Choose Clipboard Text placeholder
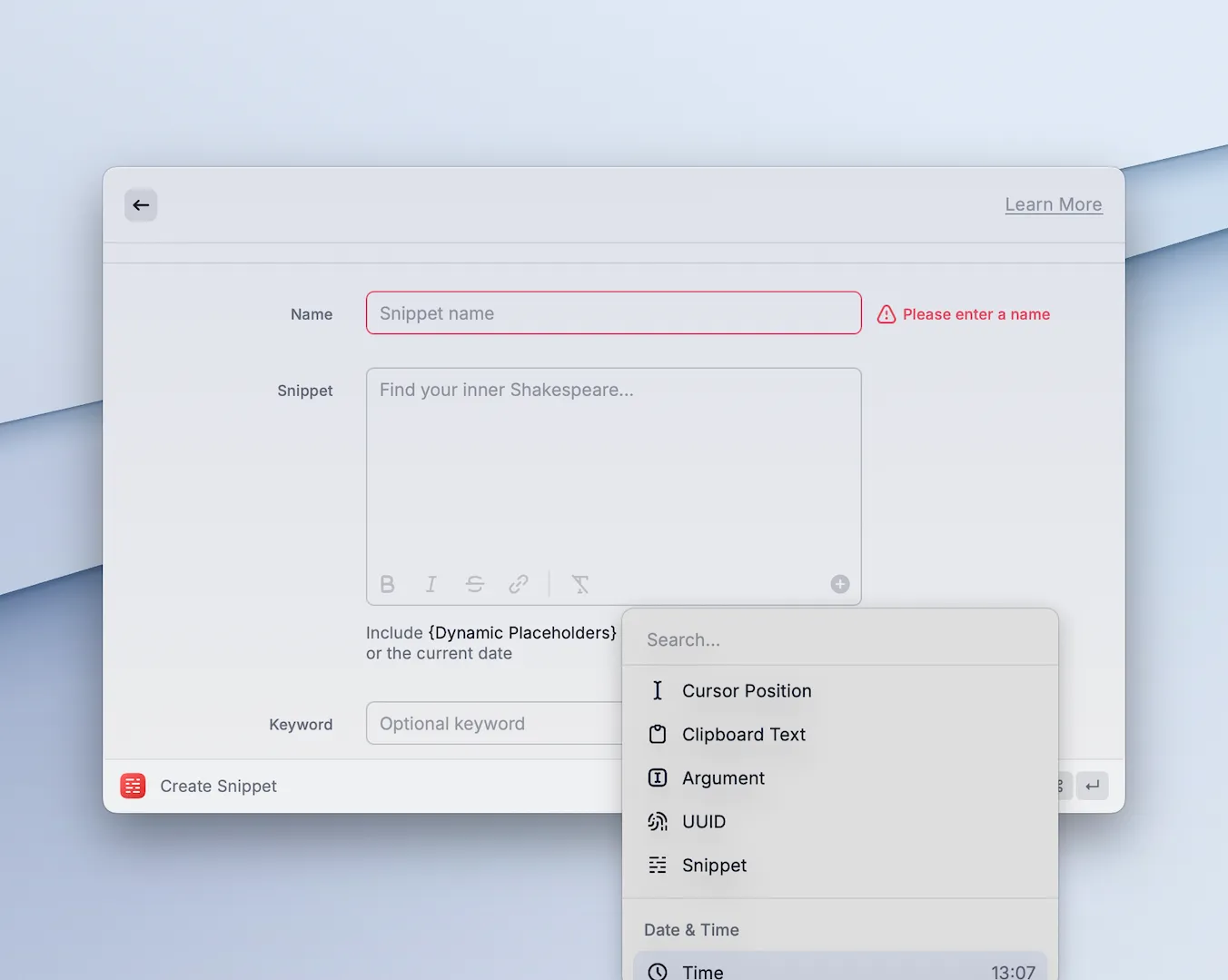Screen dimensions: 1228x980 click(x=743, y=734)
